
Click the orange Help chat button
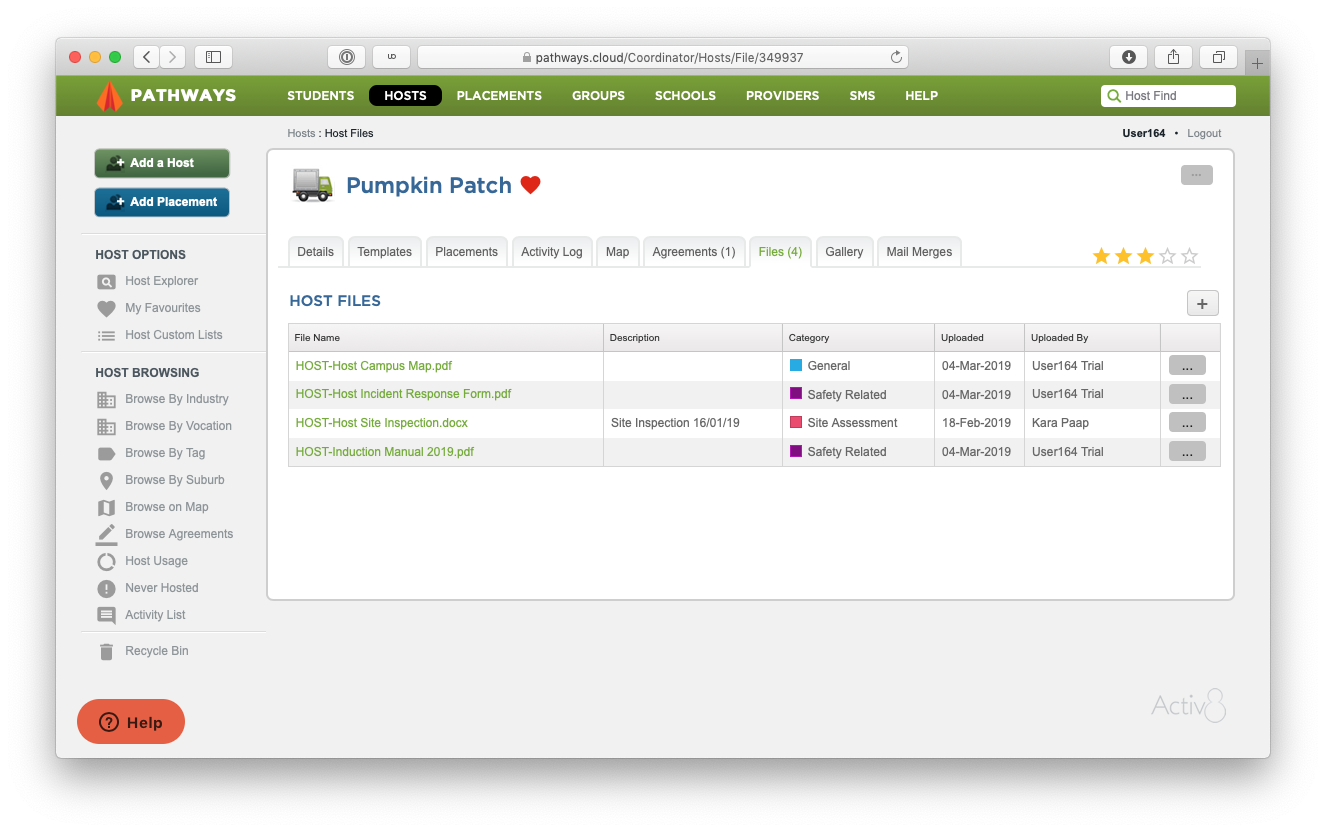[131, 722]
